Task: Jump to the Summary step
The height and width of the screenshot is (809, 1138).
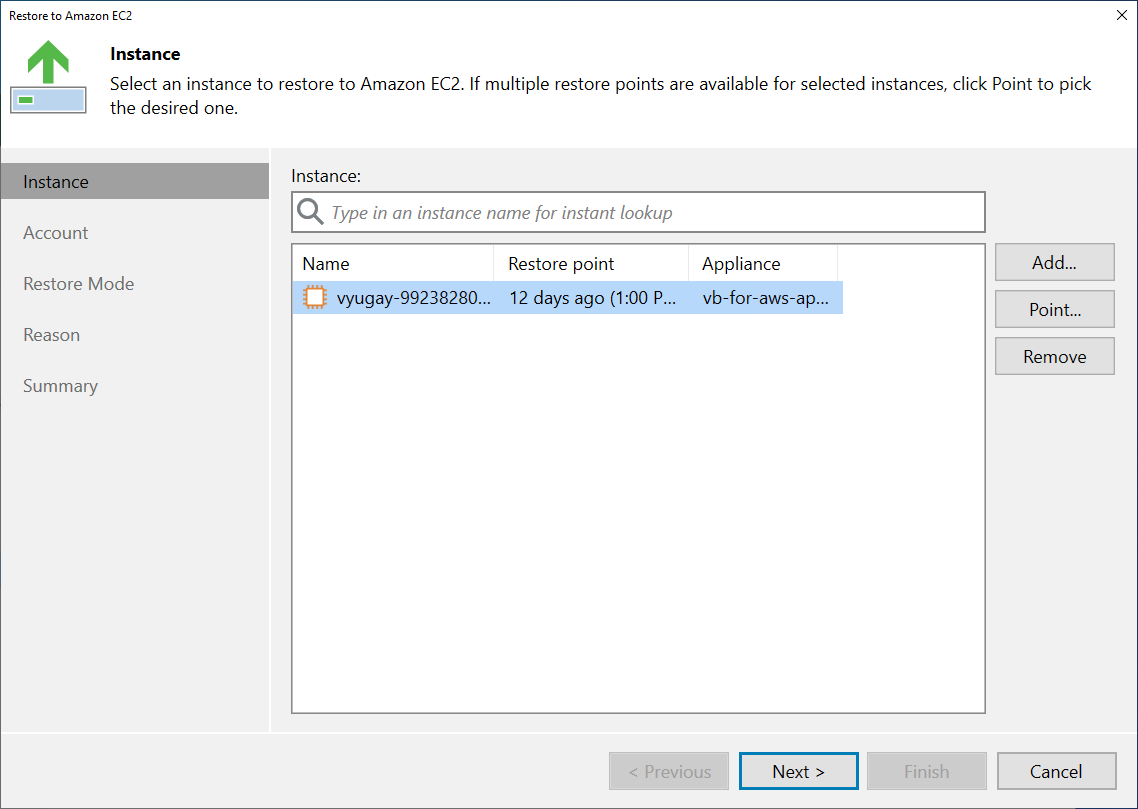Action: [60, 385]
